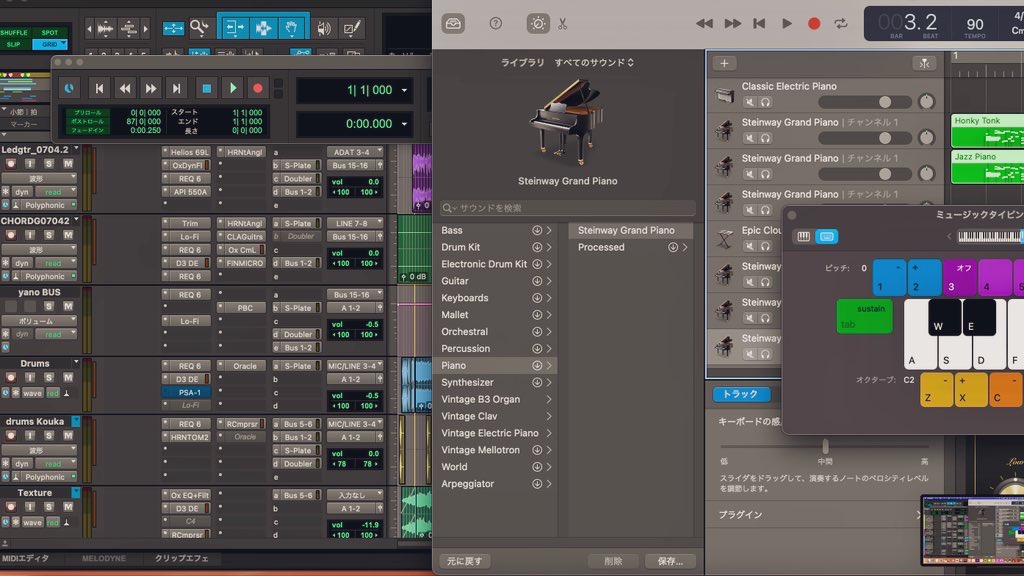The height and width of the screenshot is (576, 1024).
Task: Click the Quick Help question mark icon
Action: [x=496, y=23]
